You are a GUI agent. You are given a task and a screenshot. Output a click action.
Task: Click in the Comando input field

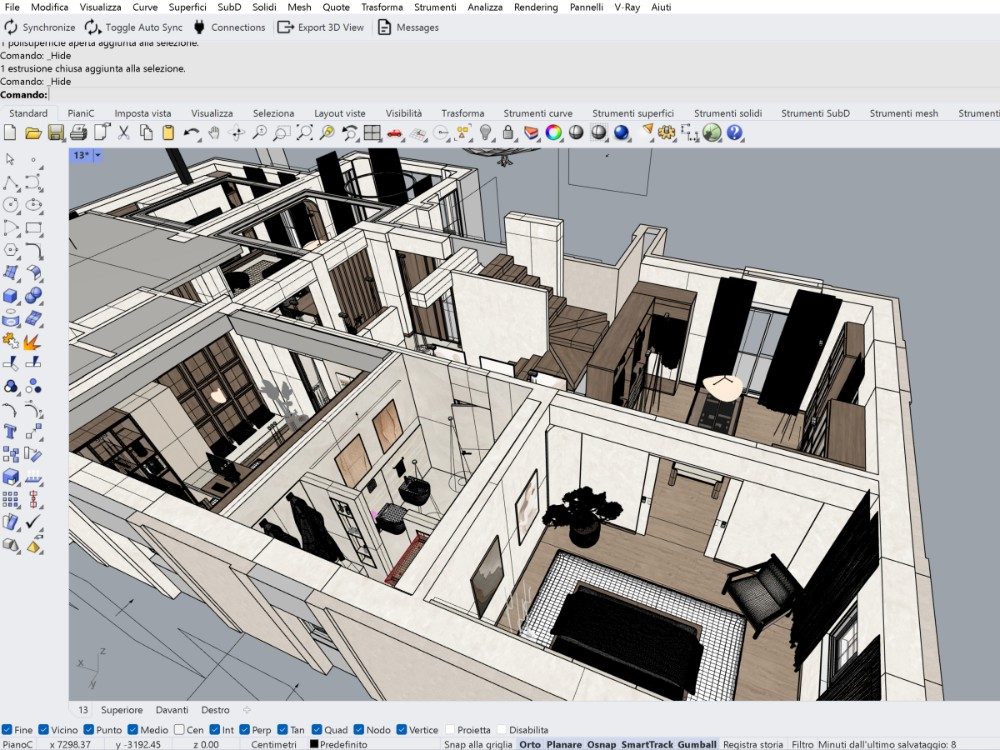pos(523,94)
